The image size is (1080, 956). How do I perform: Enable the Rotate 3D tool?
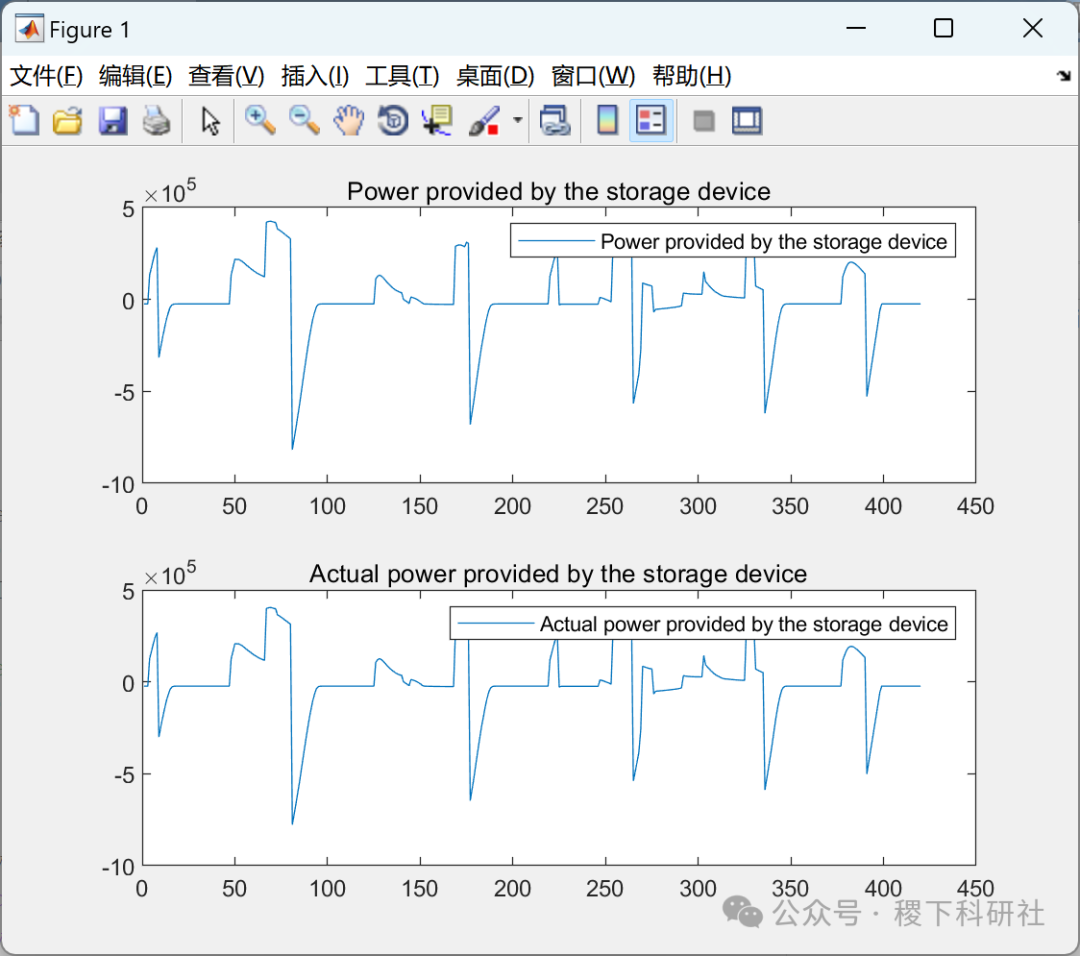pos(393,121)
